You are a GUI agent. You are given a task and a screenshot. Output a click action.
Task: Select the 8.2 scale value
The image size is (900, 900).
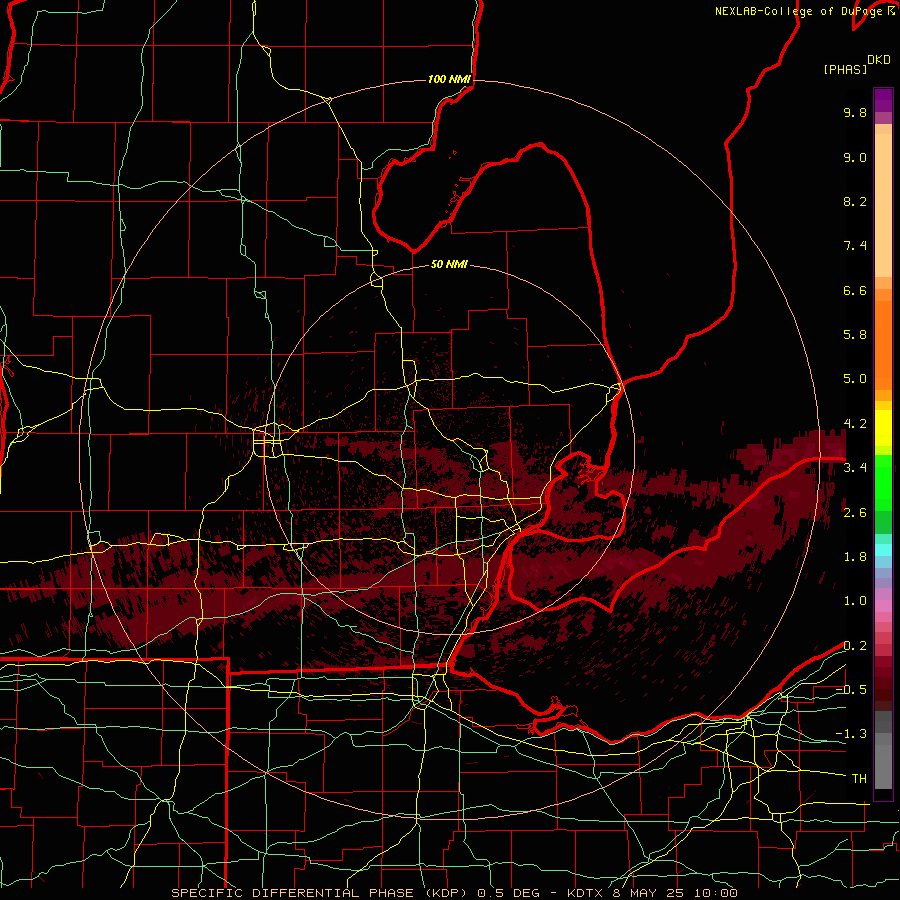[855, 201]
